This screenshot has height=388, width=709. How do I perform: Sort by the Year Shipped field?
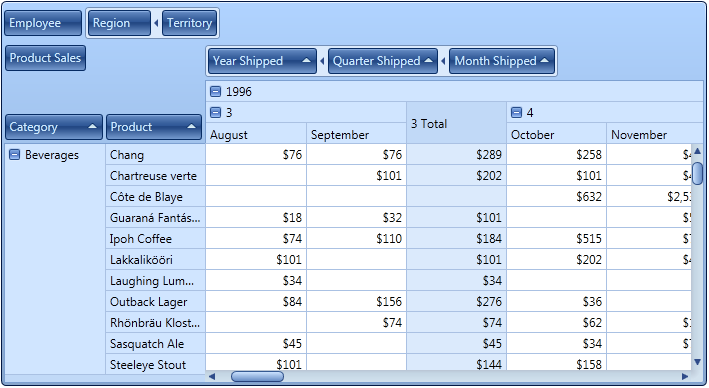[x=262, y=61]
